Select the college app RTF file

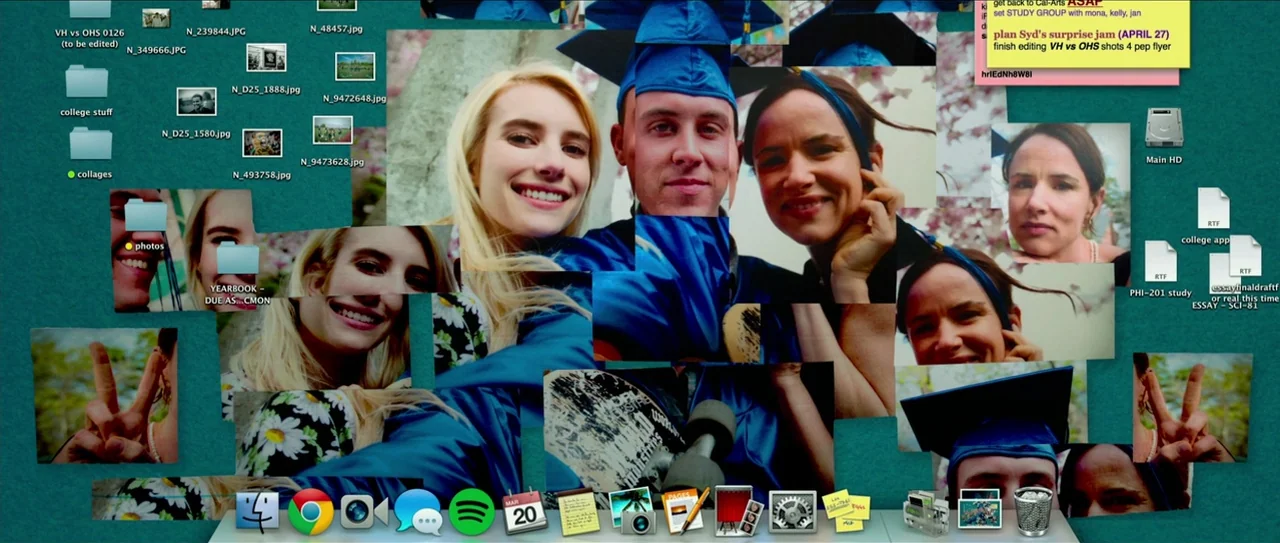[1213, 209]
